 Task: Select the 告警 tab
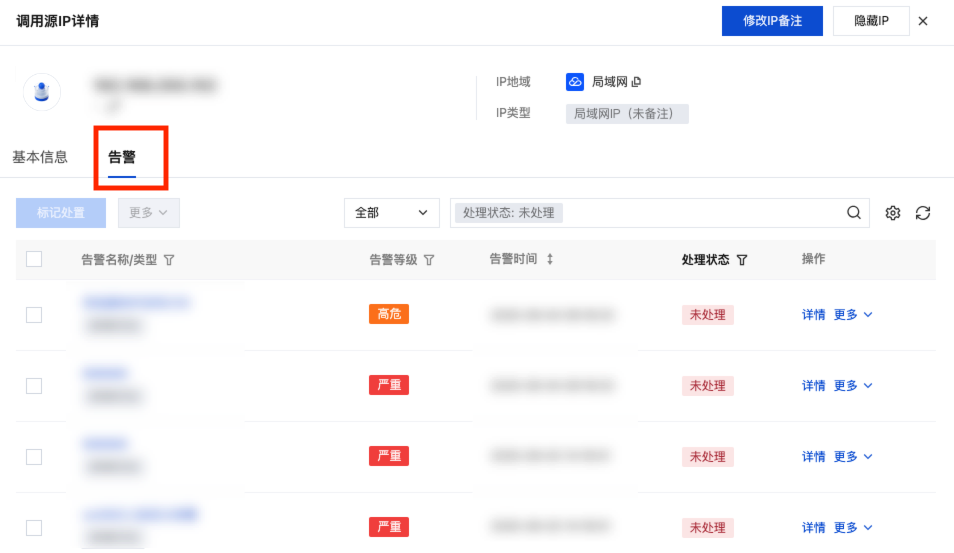coord(122,157)
